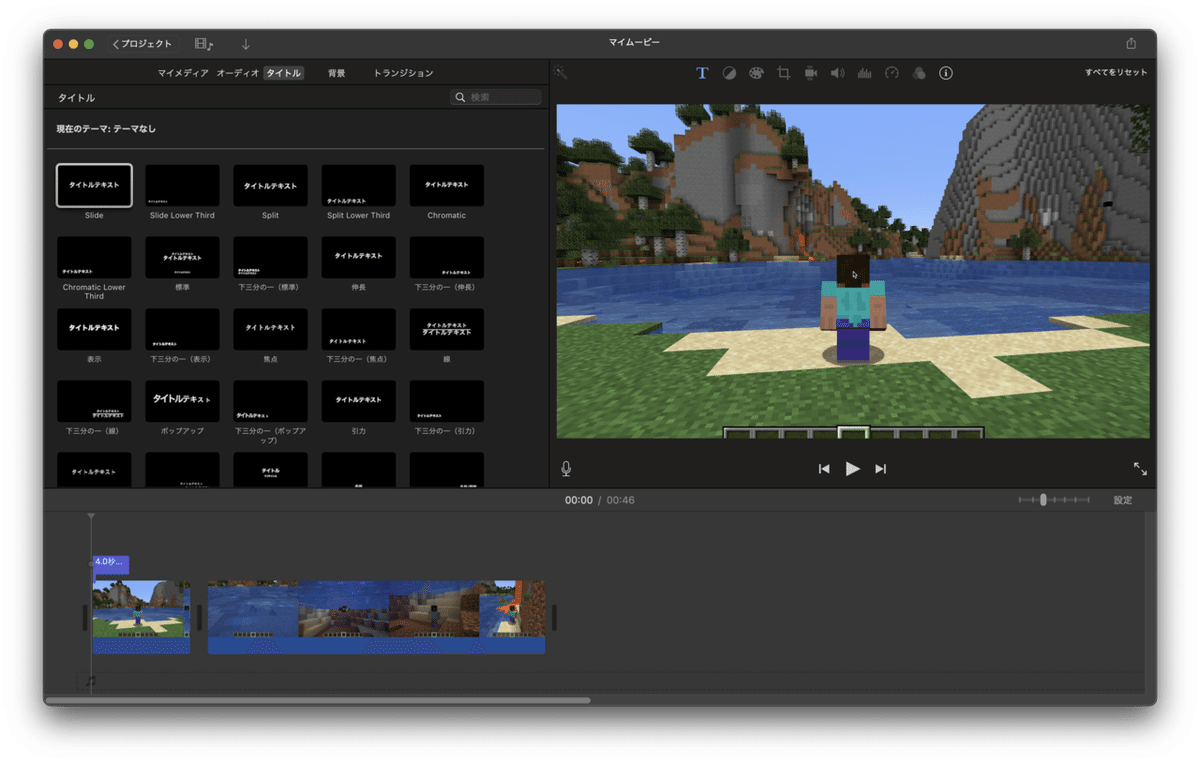Switch to 背景 tab
The height and width of the screenshot is (763, 1200).
(337, 73)
